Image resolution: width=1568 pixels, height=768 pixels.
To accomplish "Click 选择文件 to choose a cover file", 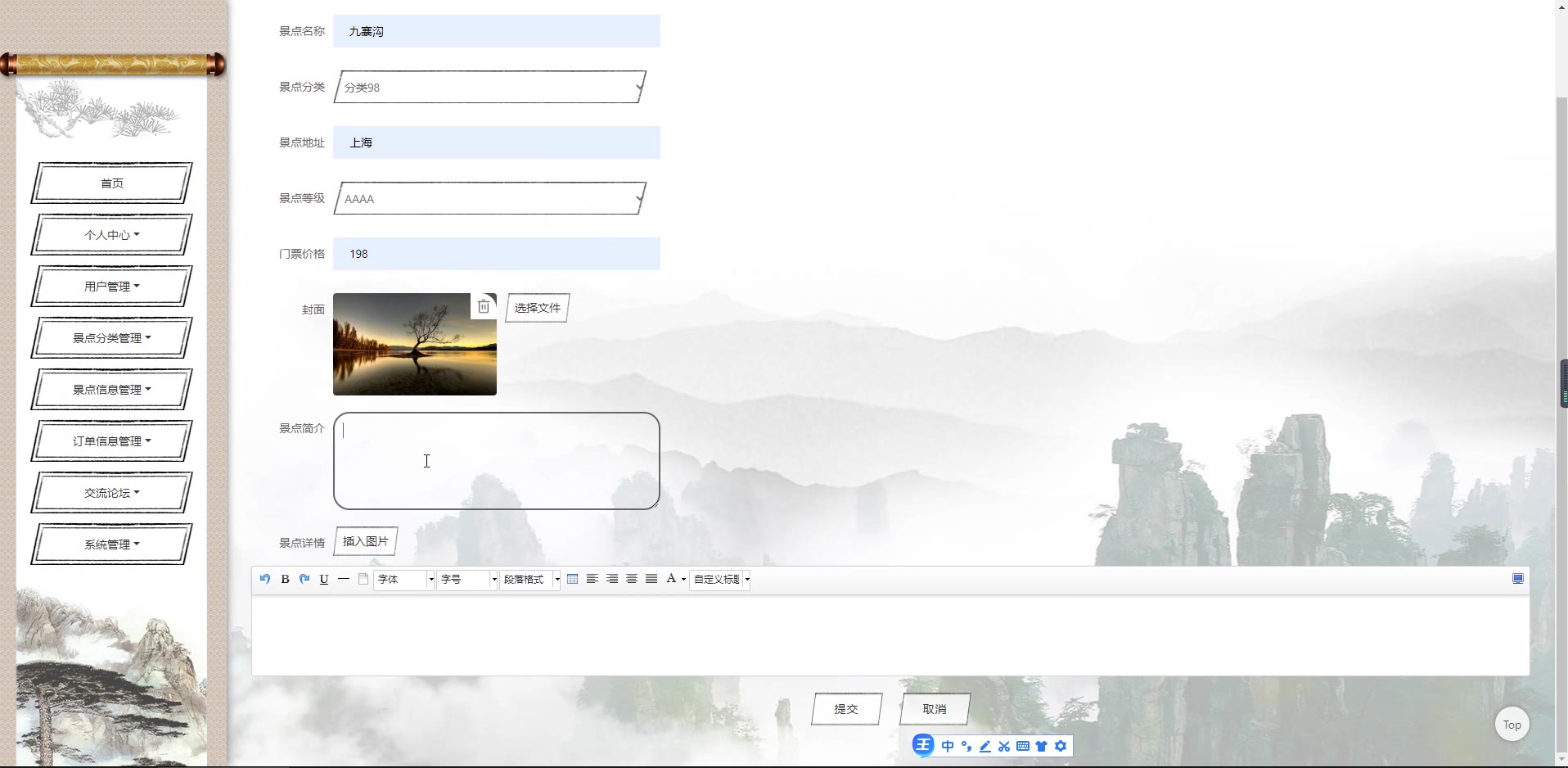I will pos(537,308).
